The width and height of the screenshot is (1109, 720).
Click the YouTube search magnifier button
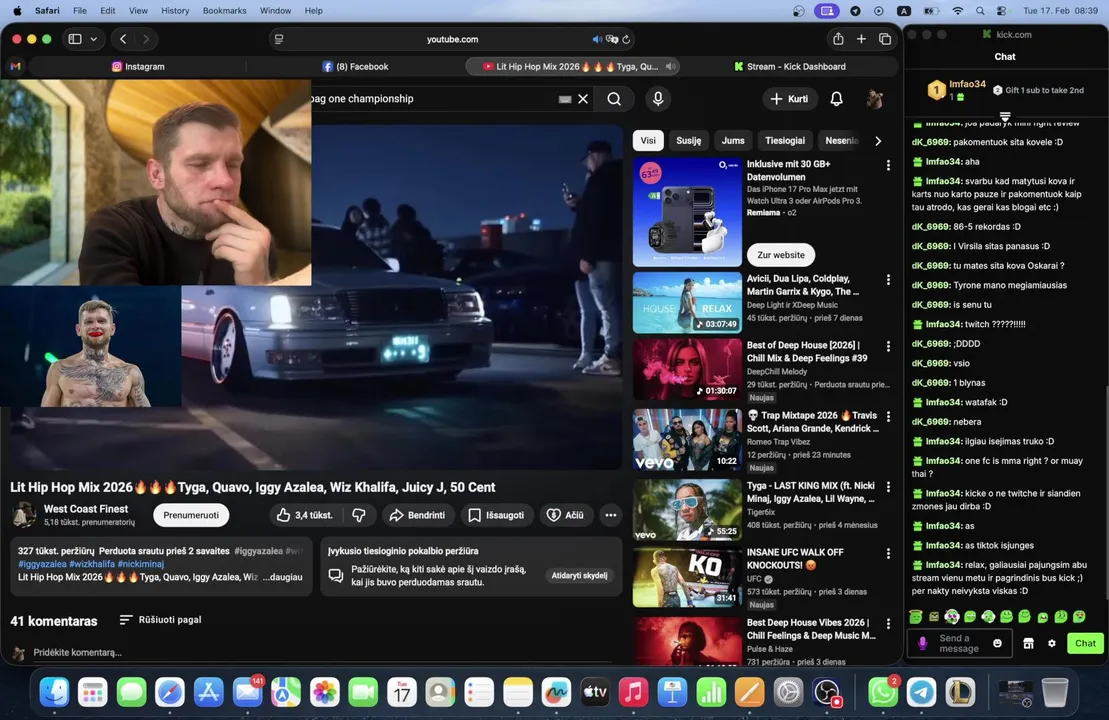coord(614,99)
